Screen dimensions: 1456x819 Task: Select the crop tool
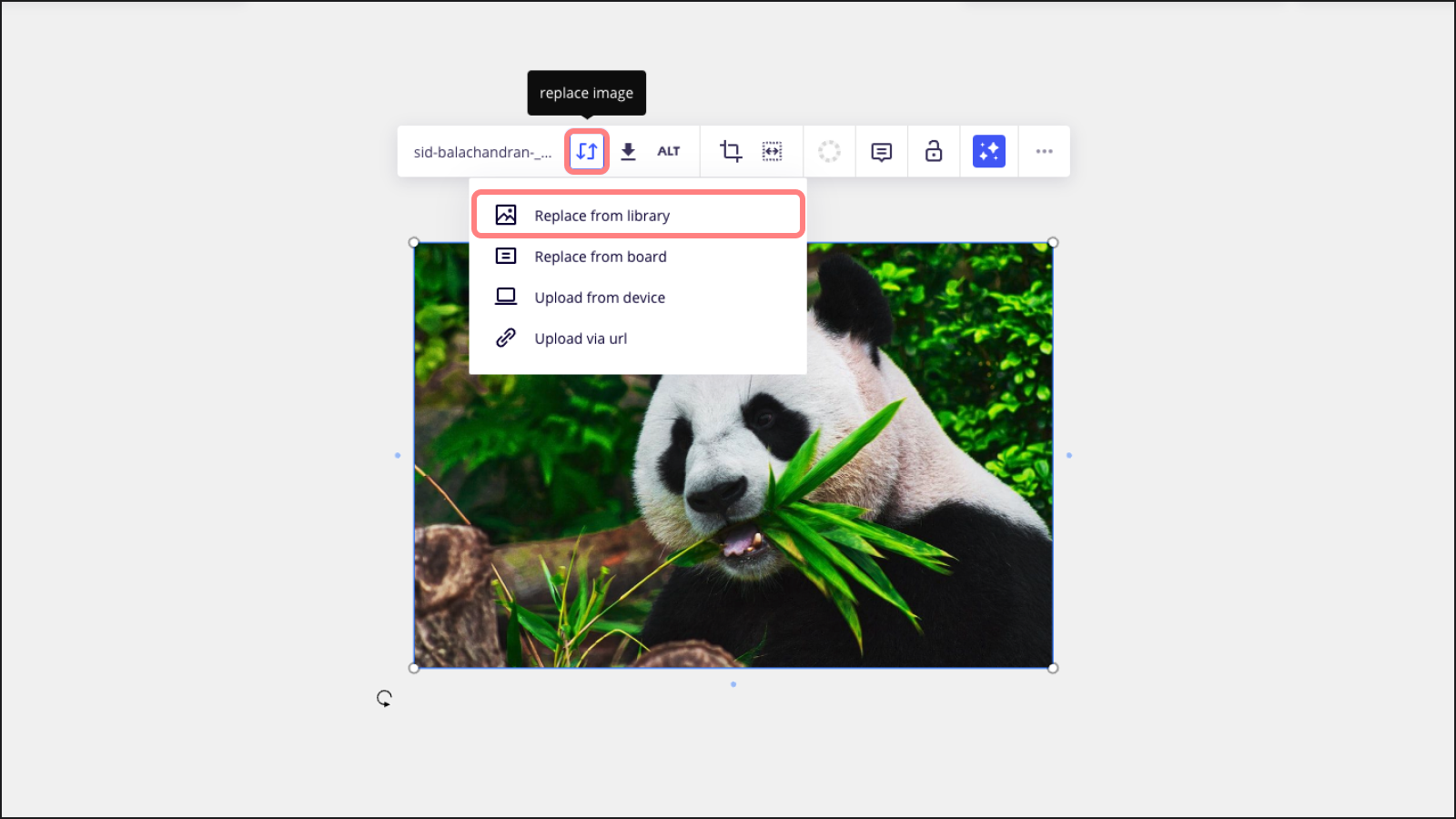[731, 151]
